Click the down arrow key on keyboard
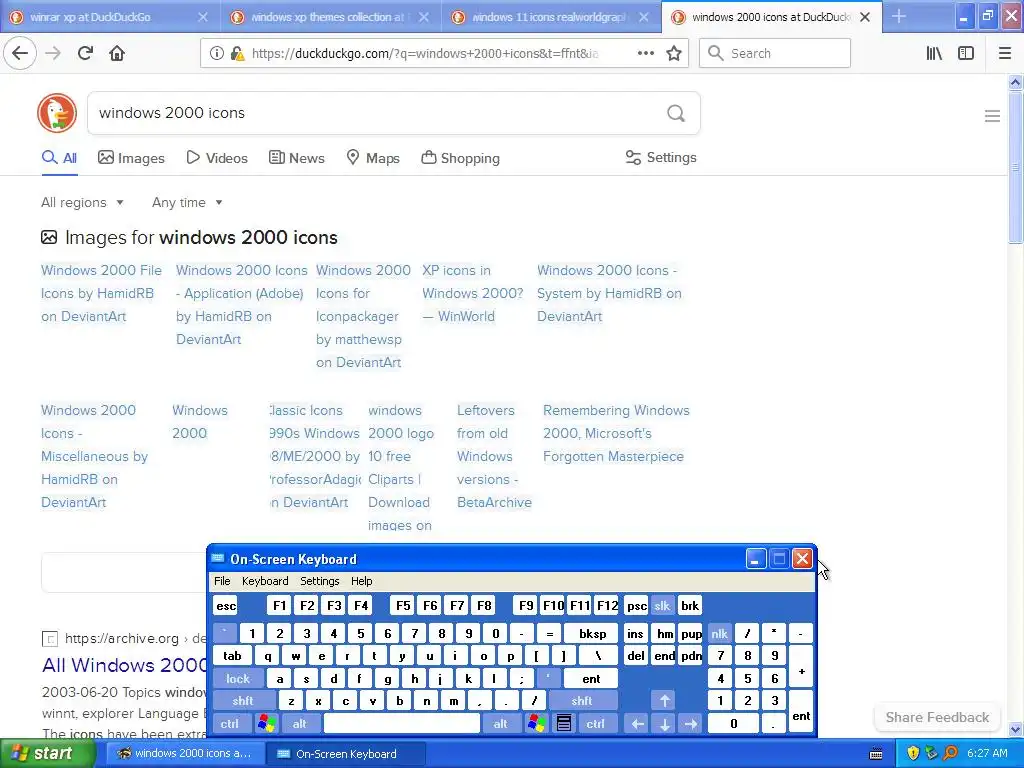The width and height of the screenshot is (1024, 768). [664, 724]
